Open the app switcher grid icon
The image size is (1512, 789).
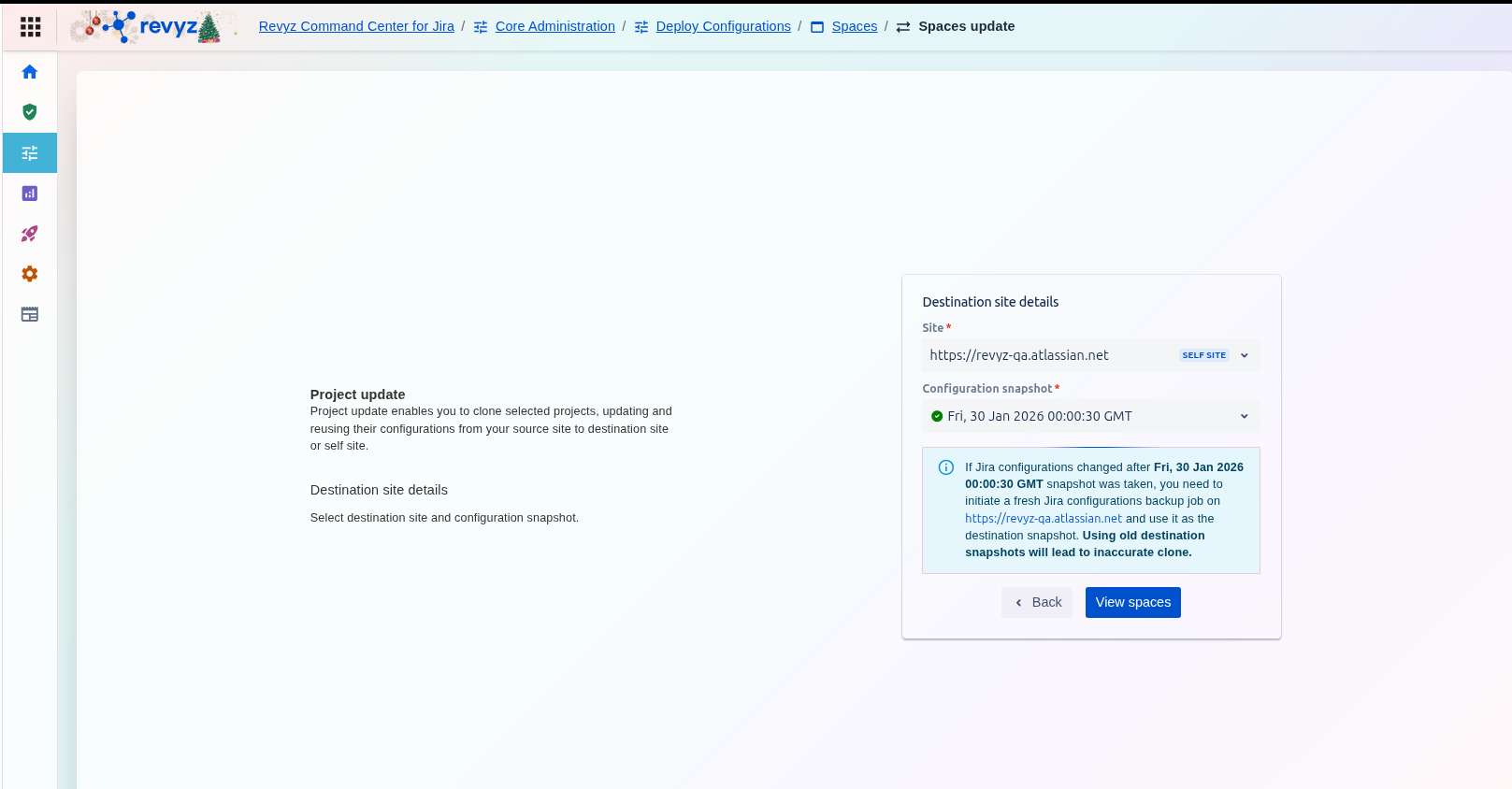[30, 27]
